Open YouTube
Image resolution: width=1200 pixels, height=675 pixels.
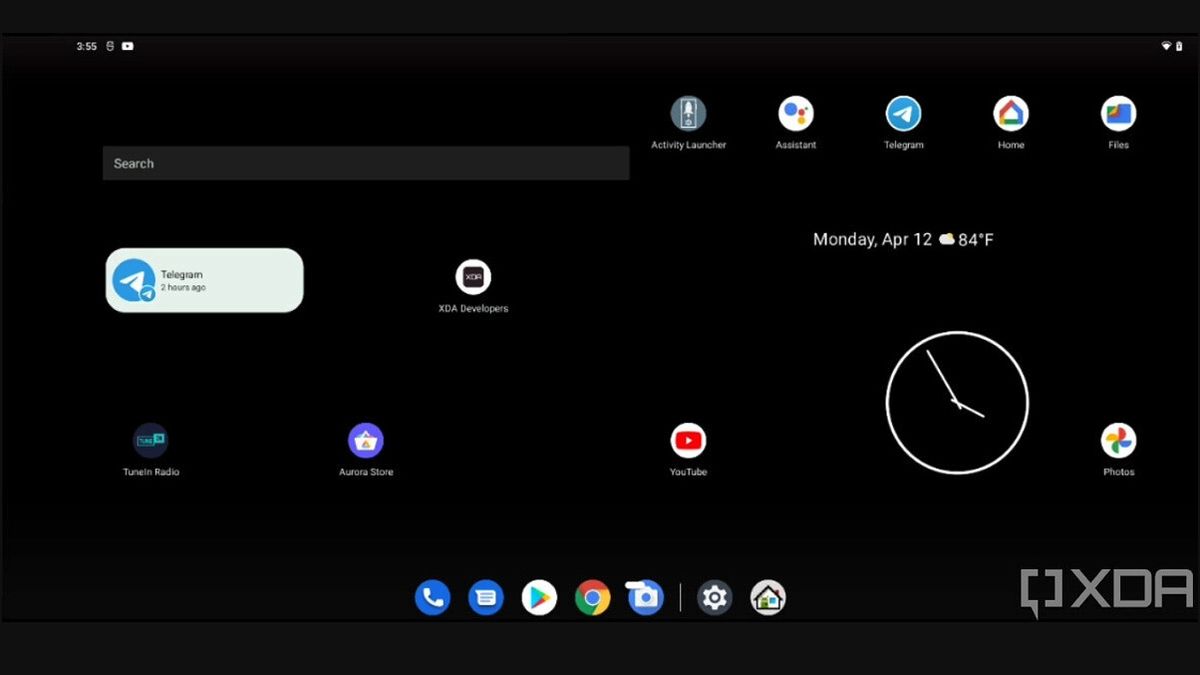688,440
